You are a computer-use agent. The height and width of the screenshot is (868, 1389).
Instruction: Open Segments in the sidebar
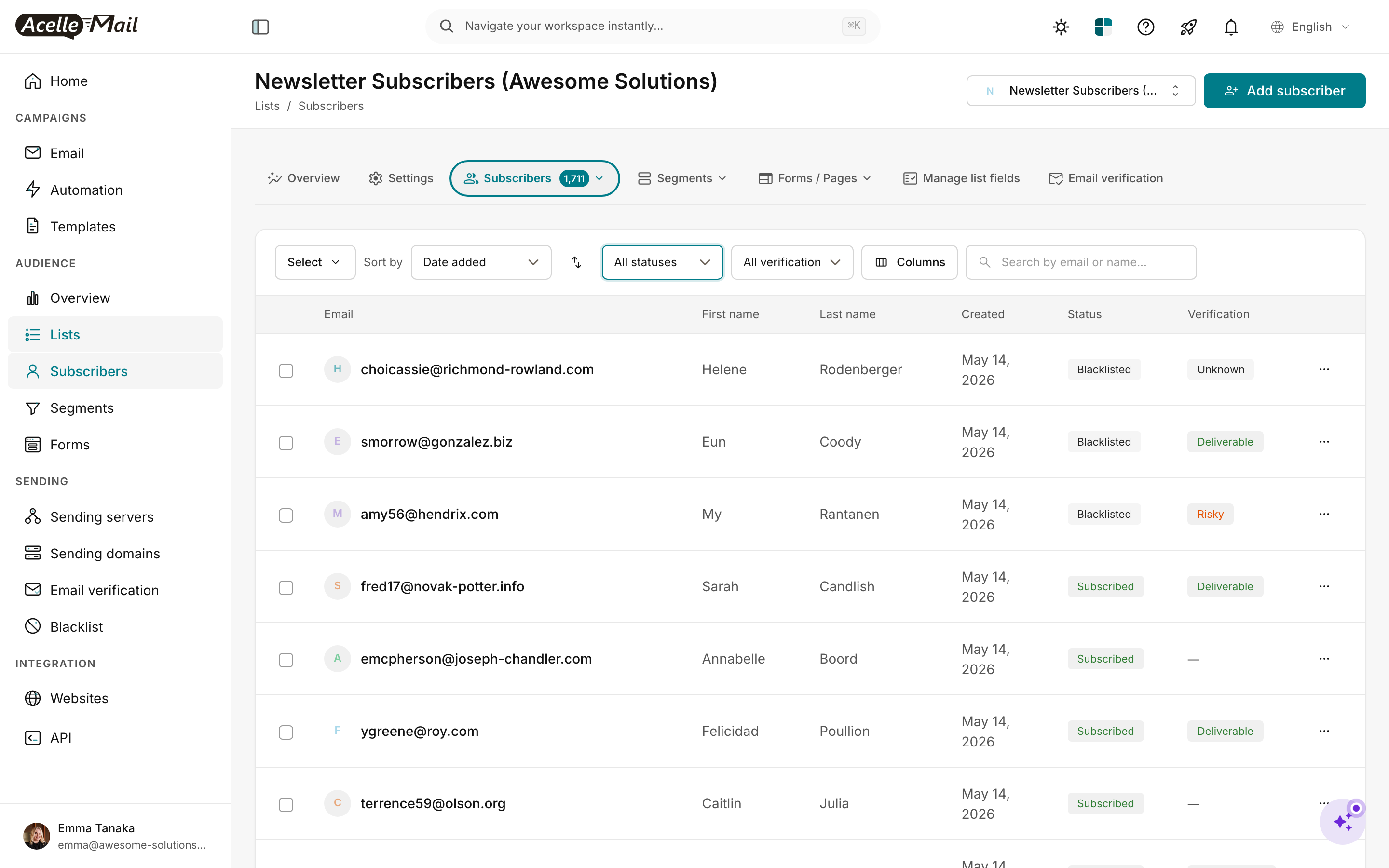[115, 407]
